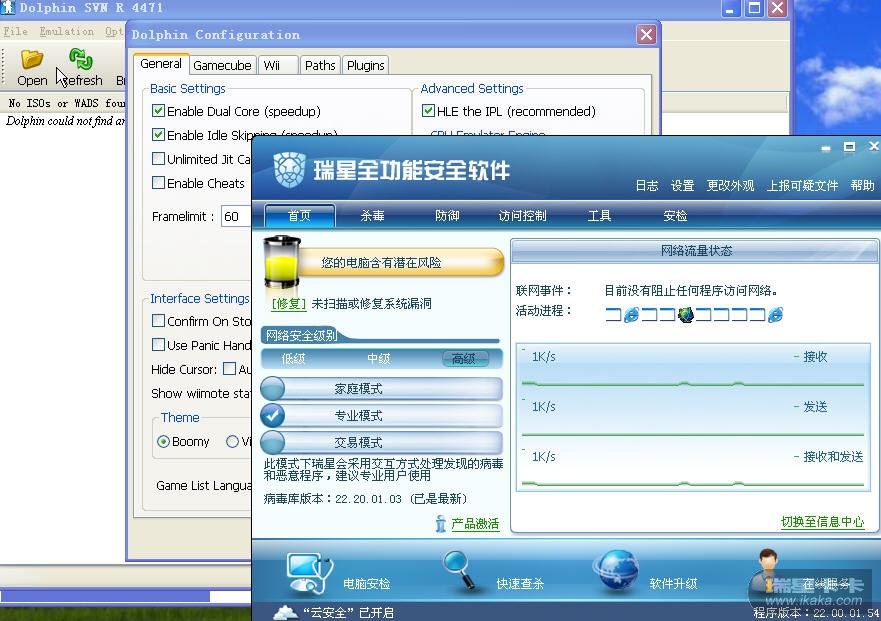This screenshot has height=621, width=881.
Task: Select the Boomy theme radio button
Action: click(x=163, y=441)
